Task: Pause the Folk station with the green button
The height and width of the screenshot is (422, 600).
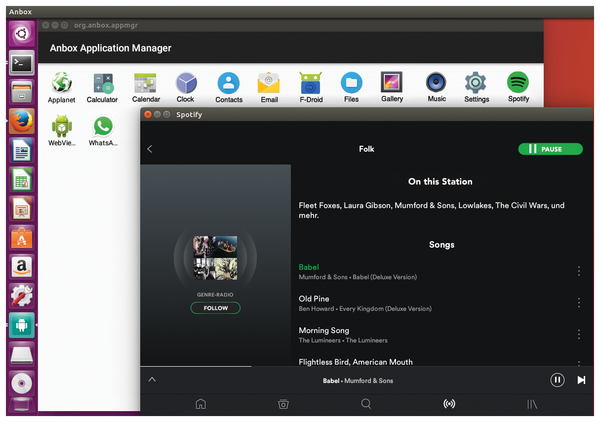Action: [550, 149]
